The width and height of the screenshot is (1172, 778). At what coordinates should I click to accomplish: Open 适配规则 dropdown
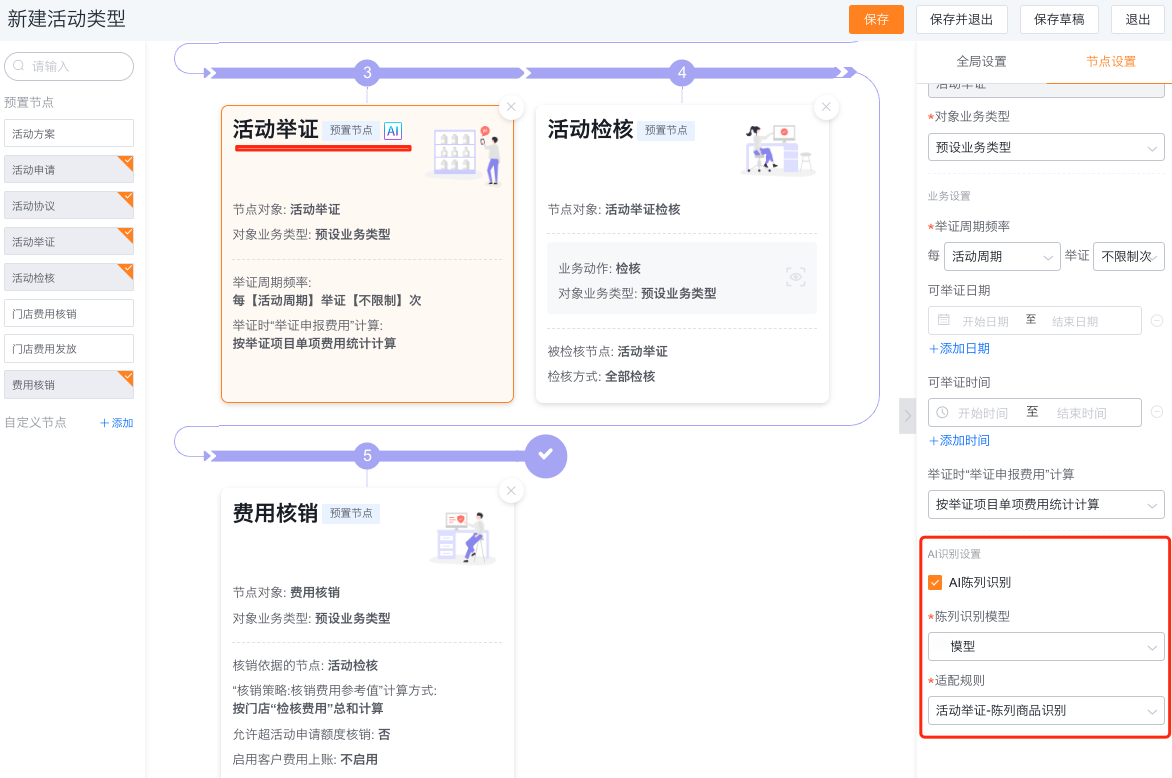pyautogui.click(x=1046, y=711)
